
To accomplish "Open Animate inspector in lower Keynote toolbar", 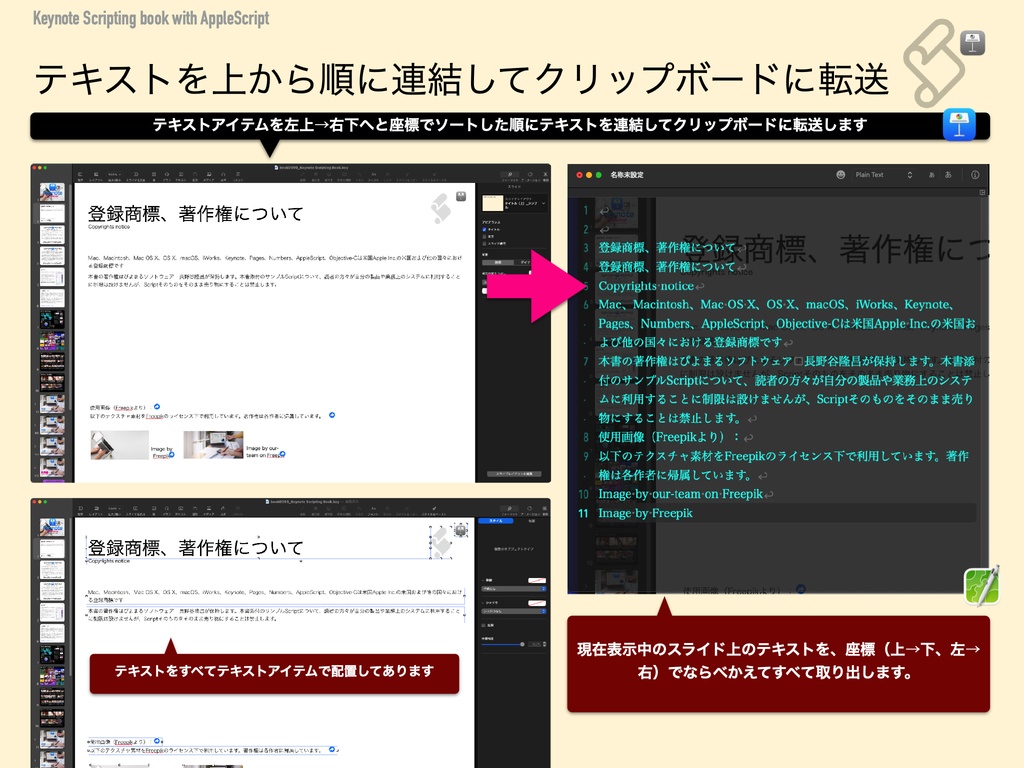I will [530, 508].
